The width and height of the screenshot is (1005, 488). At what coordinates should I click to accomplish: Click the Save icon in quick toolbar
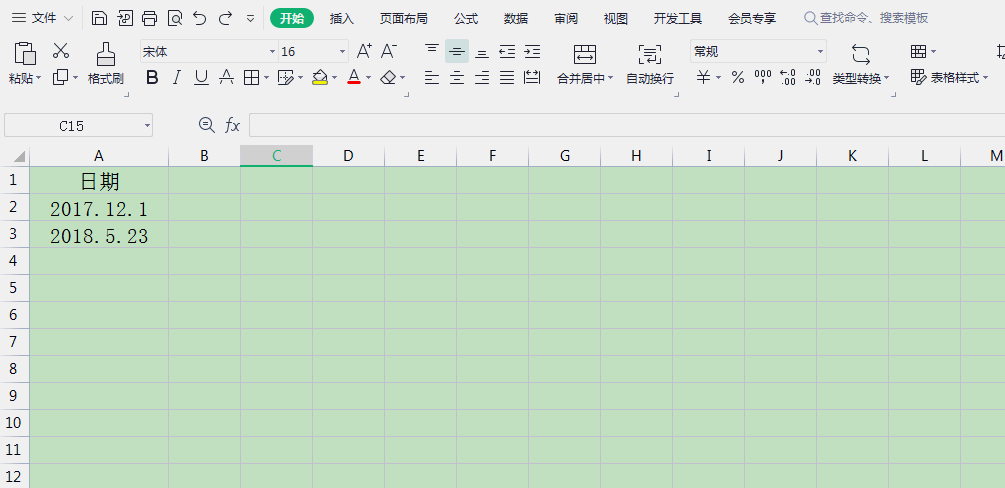tap(99, 18)
